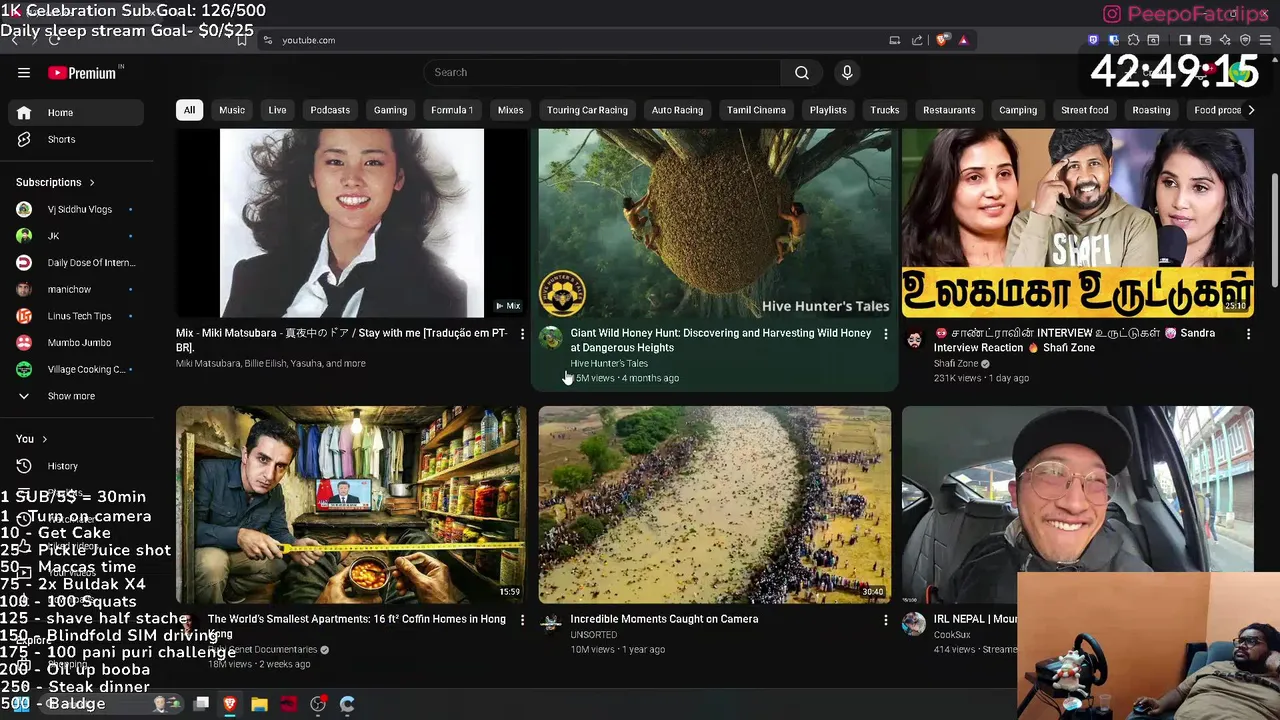
Task: Click the CookSux channel avatar
Action: tap(914, 624)
